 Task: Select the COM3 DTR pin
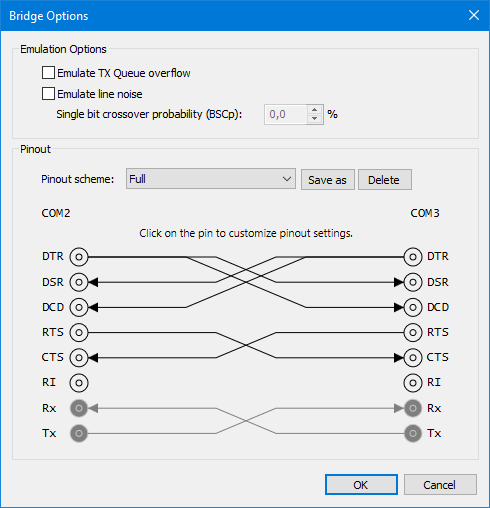click(x=413, y=257)
